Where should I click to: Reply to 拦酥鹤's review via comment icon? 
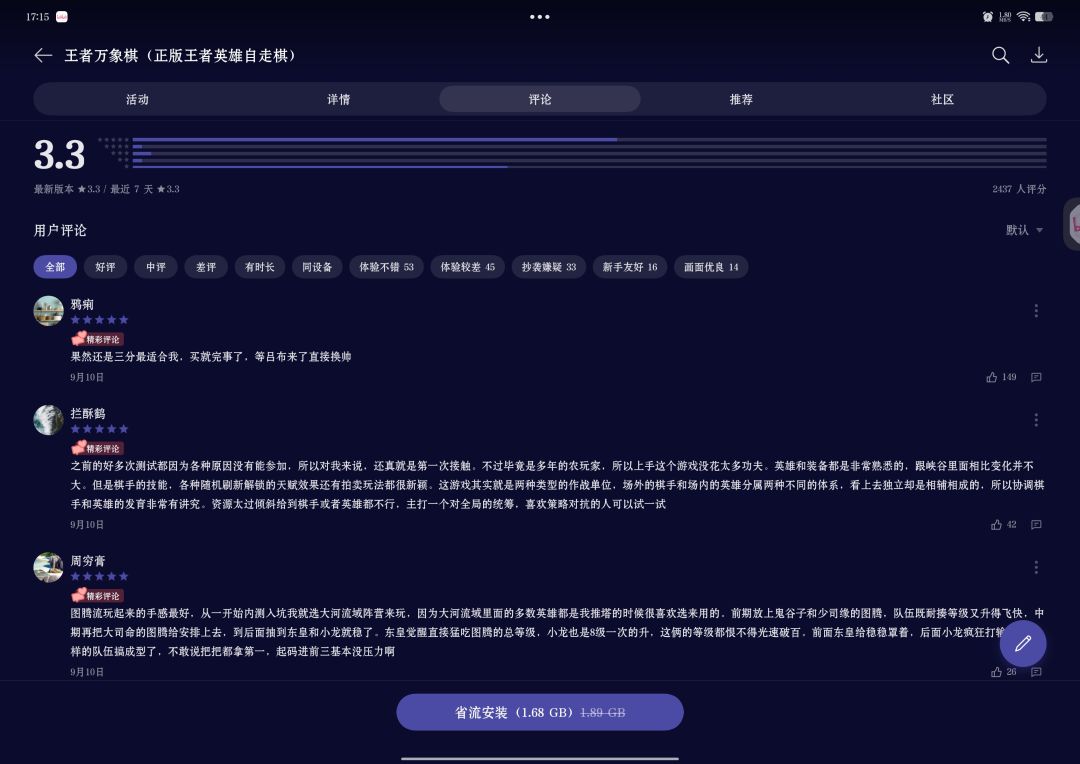click(x=1036, y=524)
